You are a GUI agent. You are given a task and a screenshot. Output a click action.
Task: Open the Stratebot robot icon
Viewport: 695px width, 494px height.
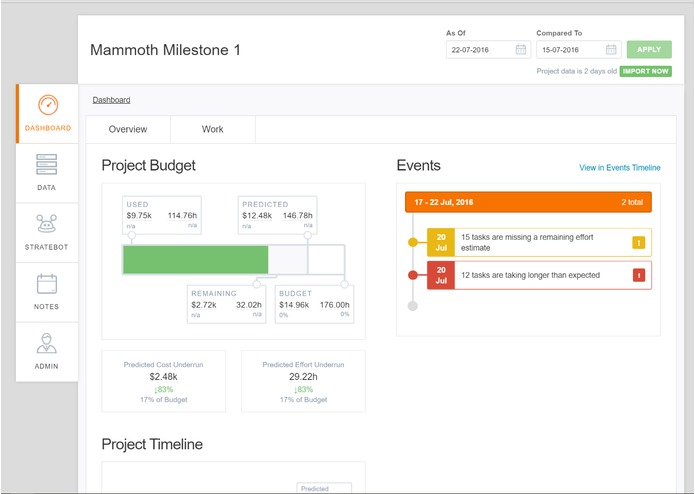tap(47, 223)
